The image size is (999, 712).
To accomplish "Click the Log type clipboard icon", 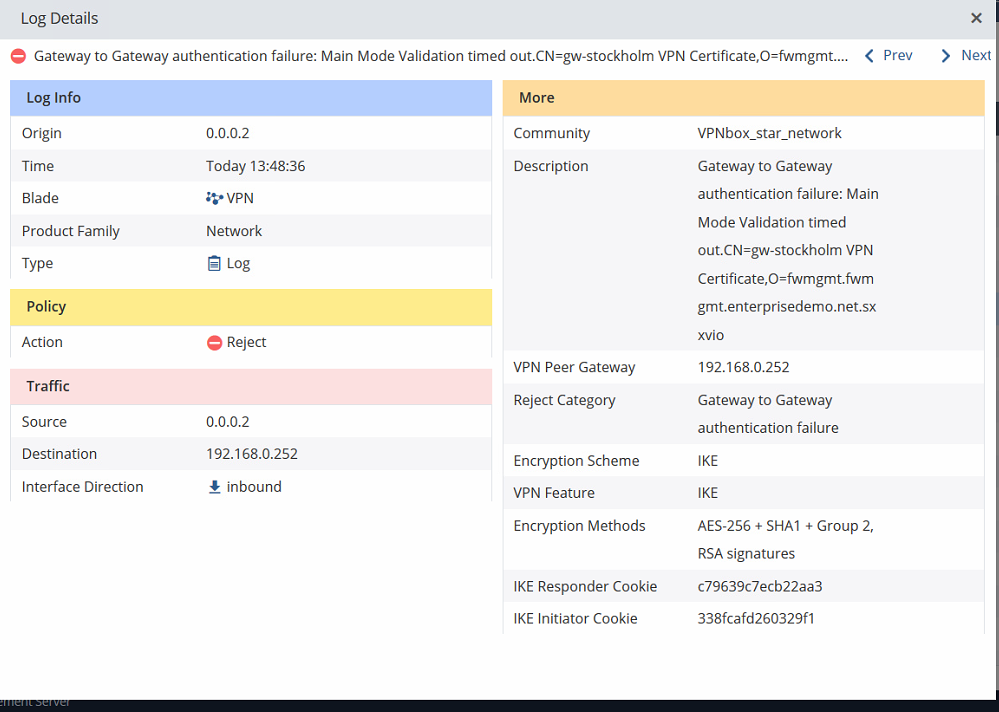I will (x=214, y=263).
